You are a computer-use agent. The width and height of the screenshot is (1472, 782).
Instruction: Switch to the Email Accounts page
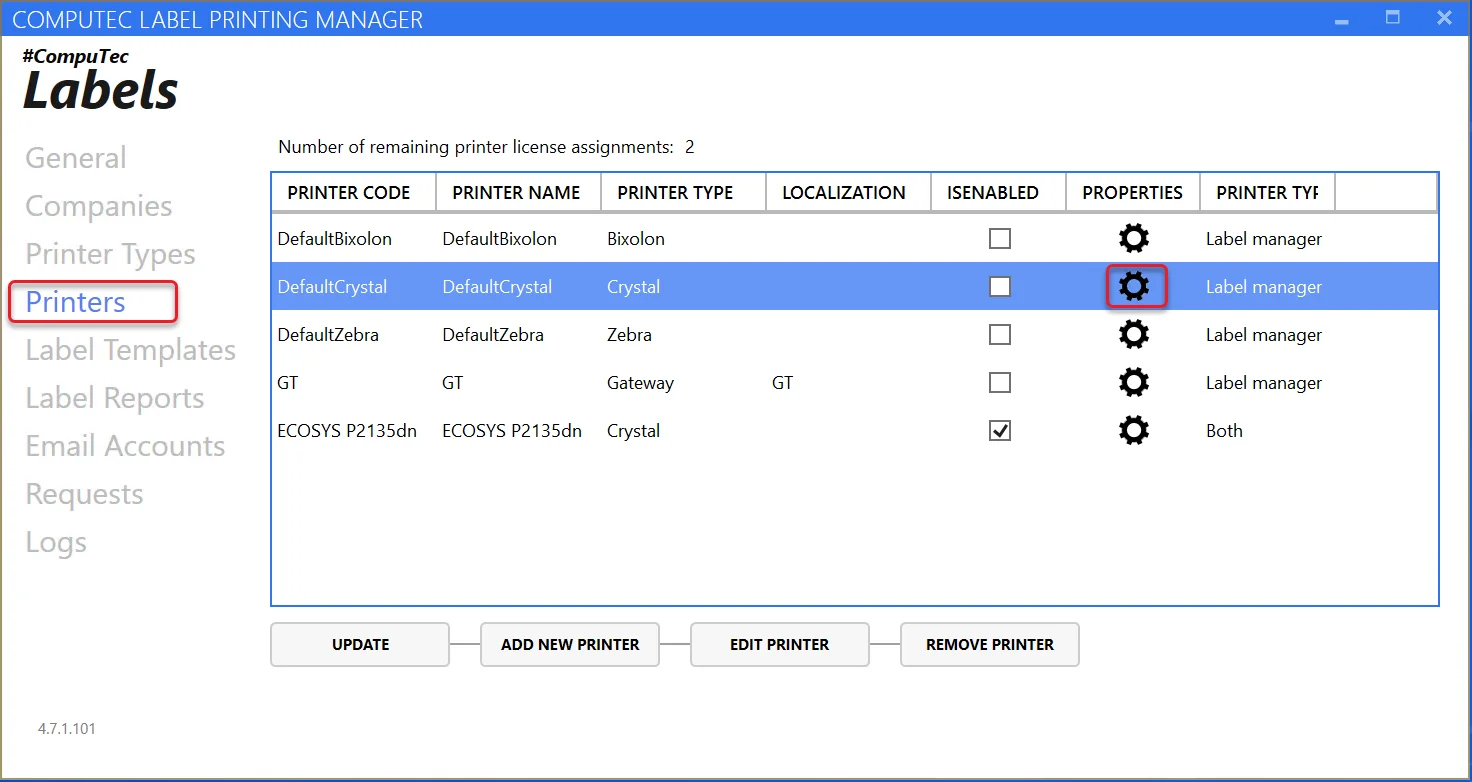tap(125, 446)
